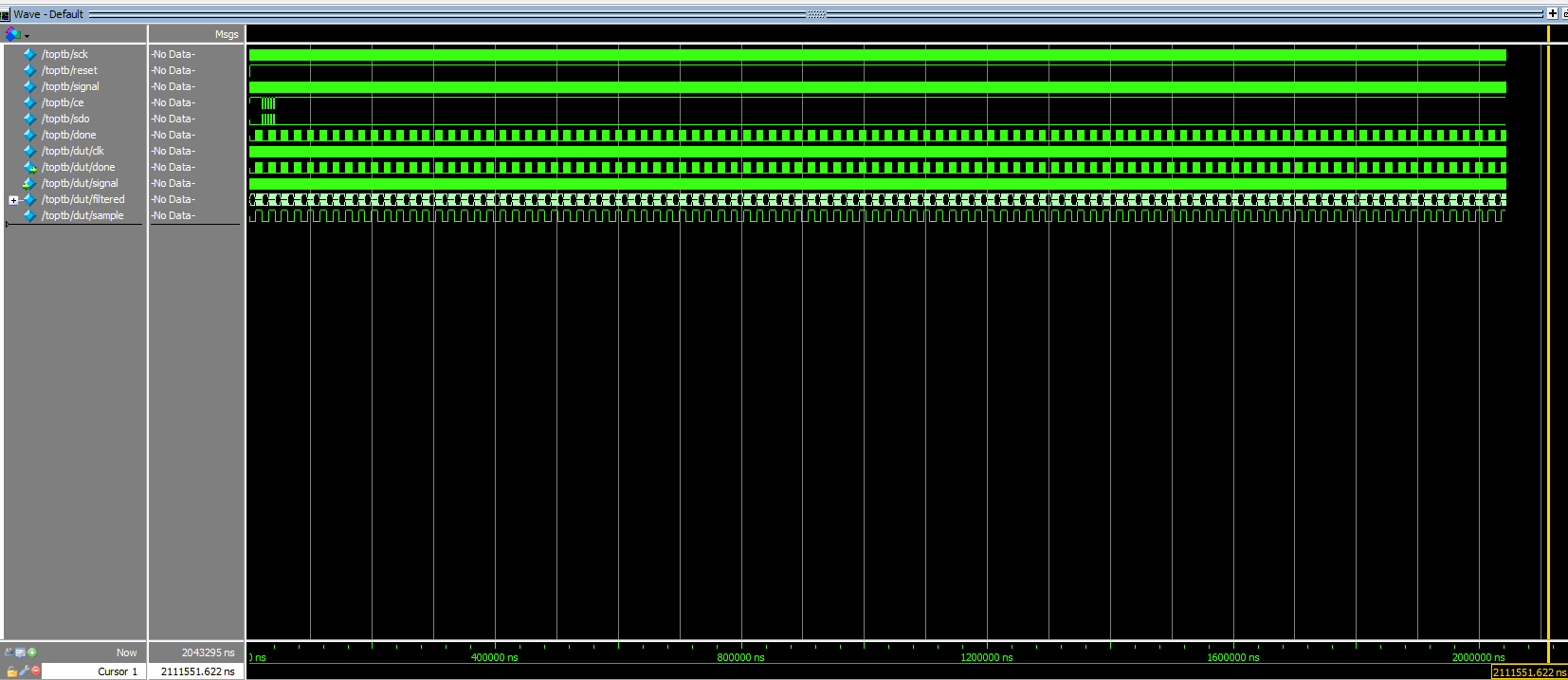Click the Msgs column header
The image size is (1568, 680).
click(227, 34)
